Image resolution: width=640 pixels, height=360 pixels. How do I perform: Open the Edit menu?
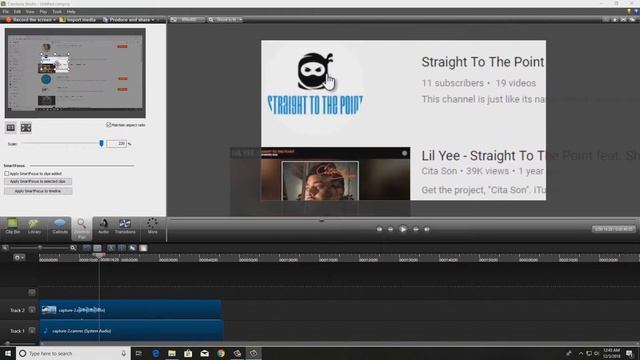[x=17, y=11]
